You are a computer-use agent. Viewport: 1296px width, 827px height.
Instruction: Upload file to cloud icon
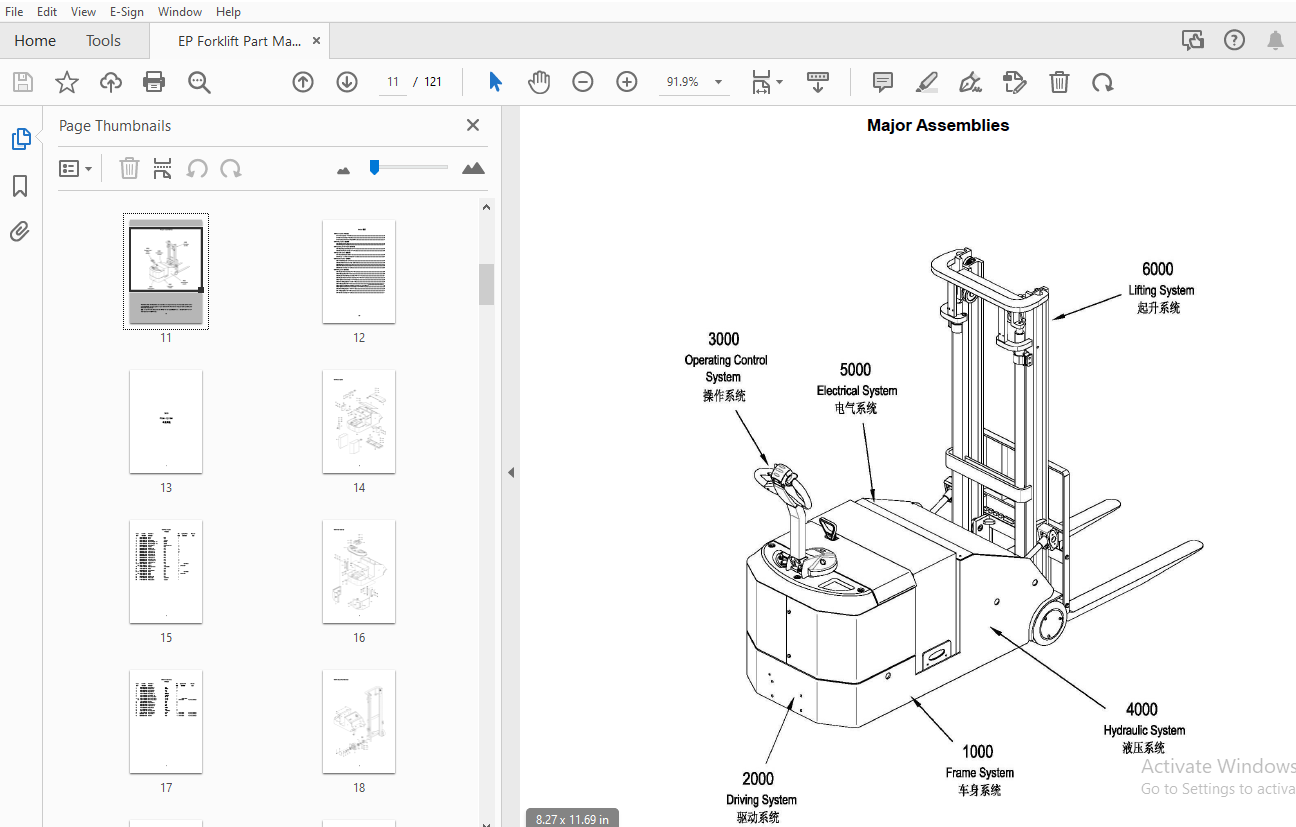pyautogui.click(x=110, y=82)
